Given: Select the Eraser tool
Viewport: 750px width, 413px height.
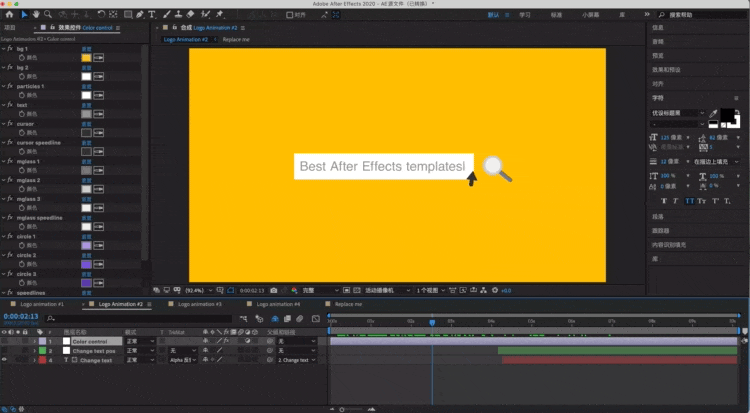Looking at the screenshot, I should [x=190, y=14].
